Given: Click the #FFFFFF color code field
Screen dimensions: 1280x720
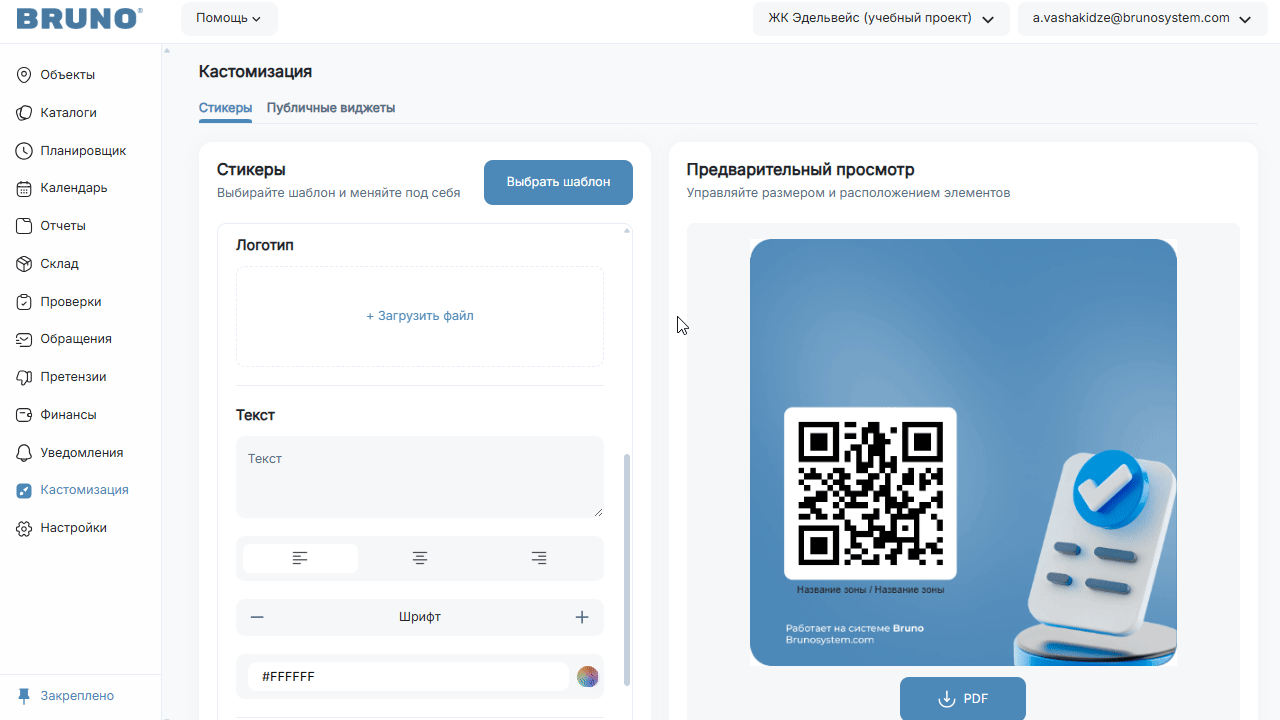Looking at the screenshot, I should point(408,677).
